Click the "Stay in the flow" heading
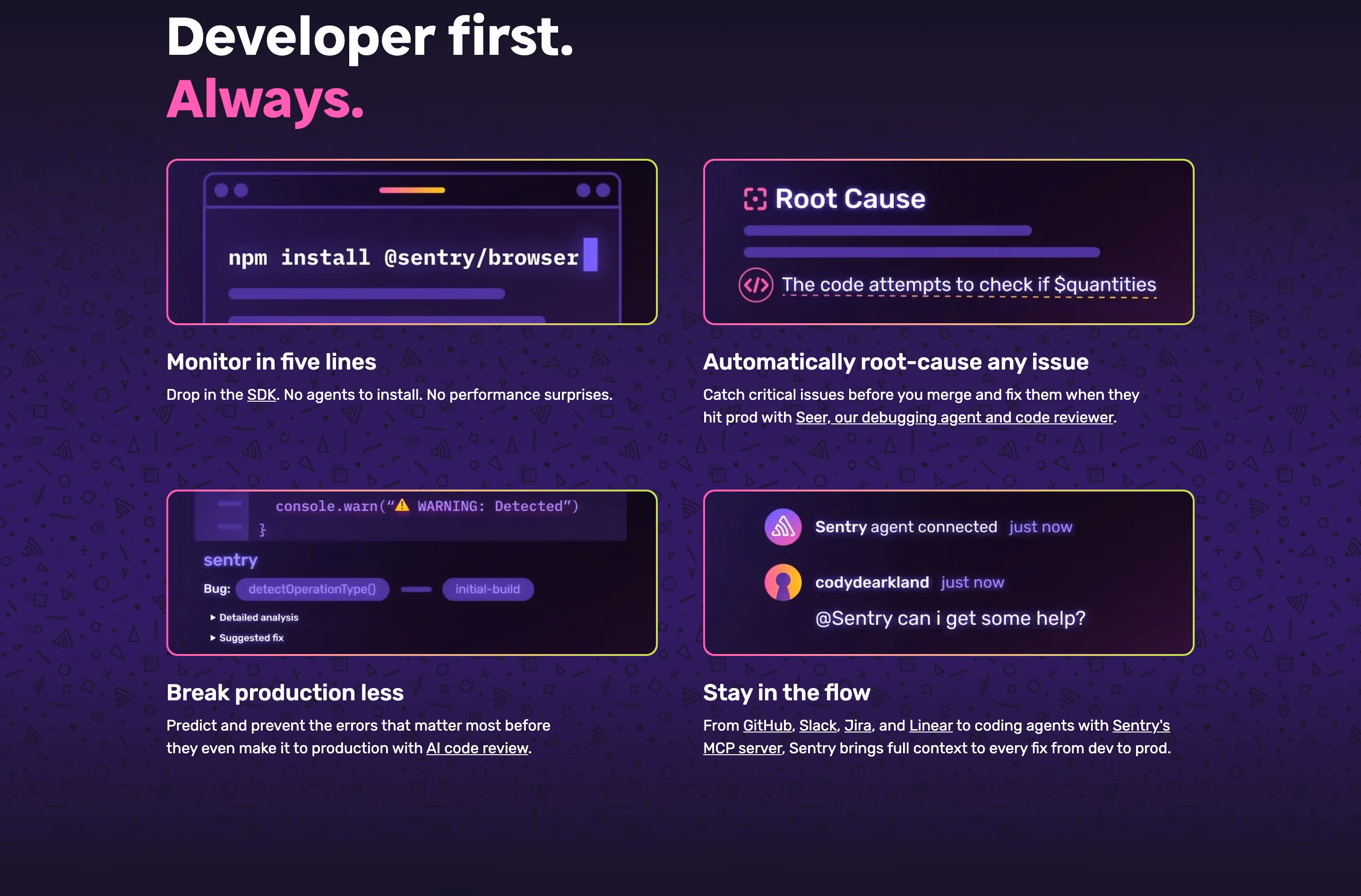Screen dimensions: 1361x896 point(786,692)
